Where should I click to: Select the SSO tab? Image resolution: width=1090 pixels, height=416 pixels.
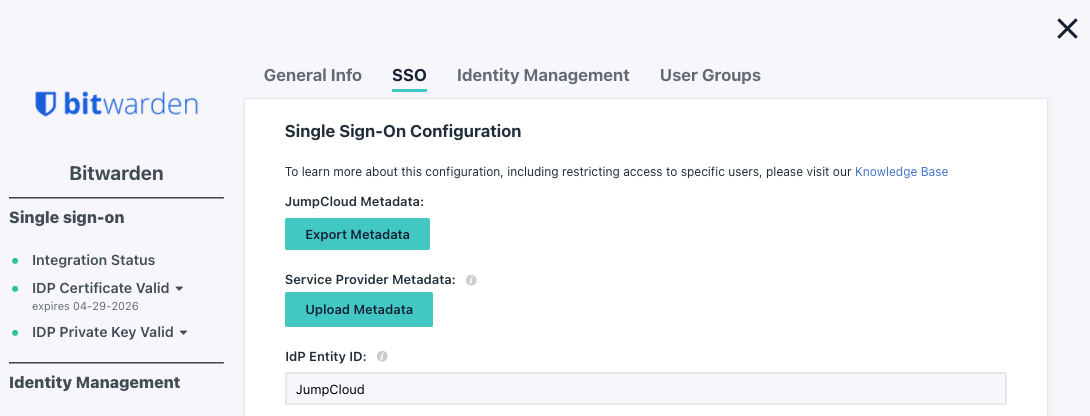point(409,75)
